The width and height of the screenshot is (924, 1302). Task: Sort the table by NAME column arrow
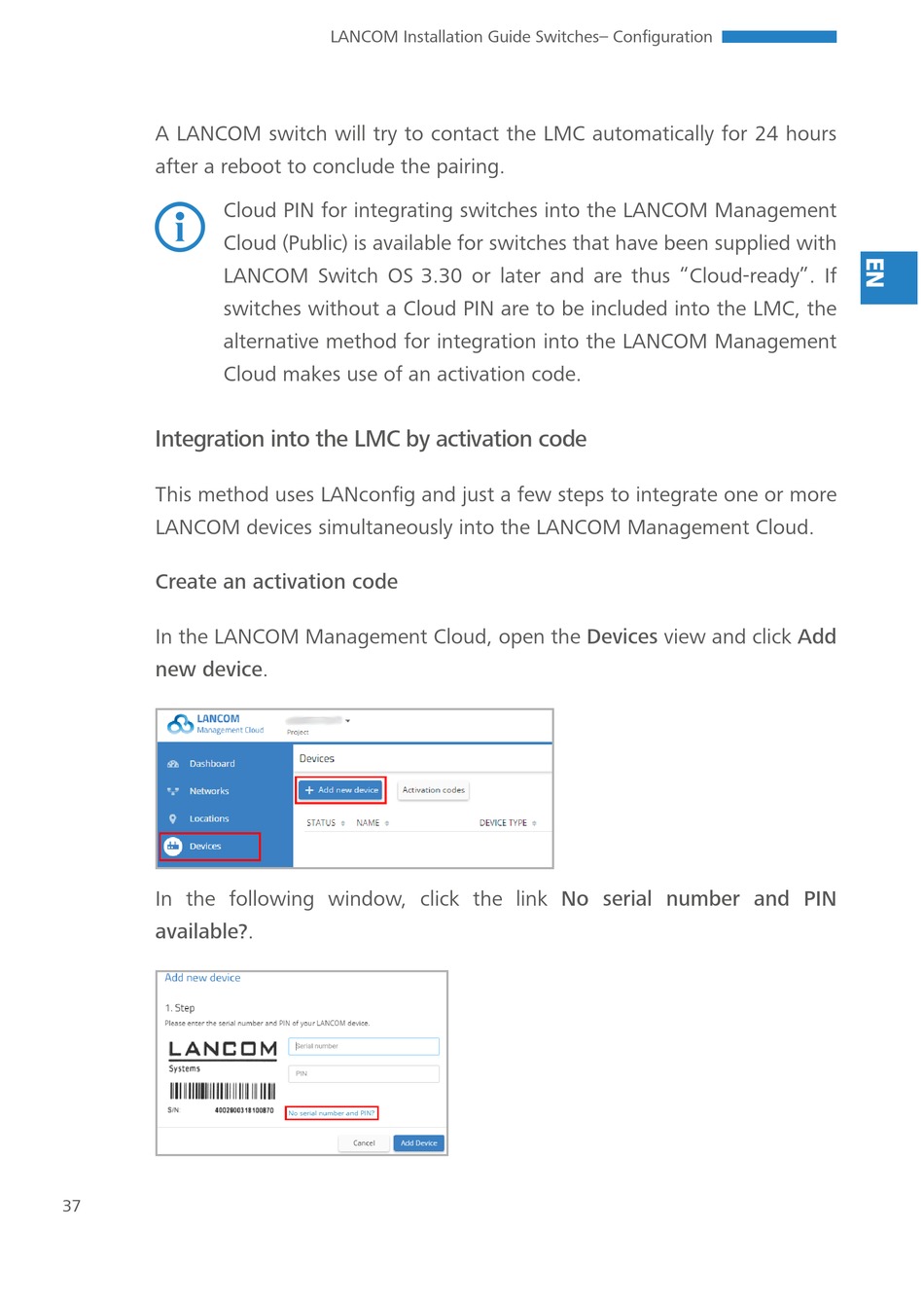click(387, 823)
